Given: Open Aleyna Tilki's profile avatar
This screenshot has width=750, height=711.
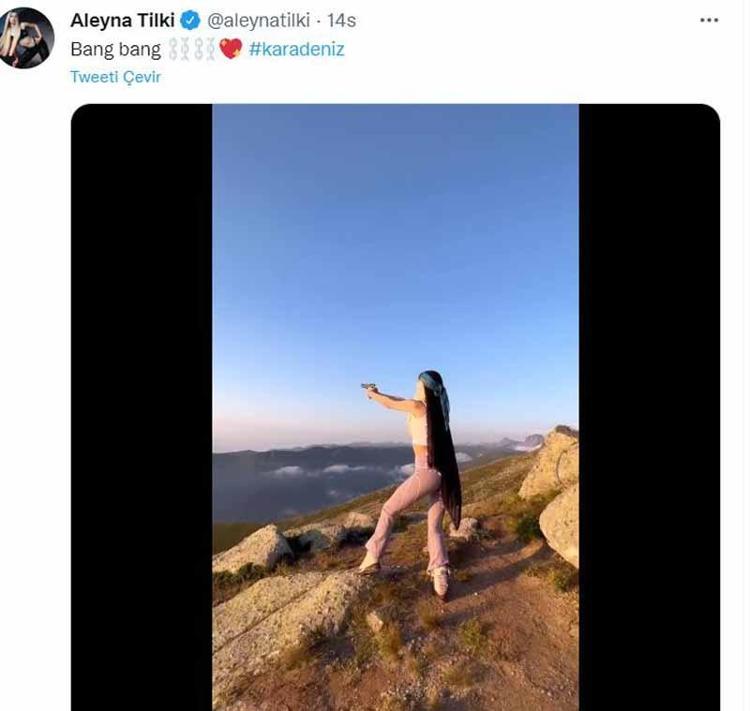Looking at the screenshot, I should point(26,38).
